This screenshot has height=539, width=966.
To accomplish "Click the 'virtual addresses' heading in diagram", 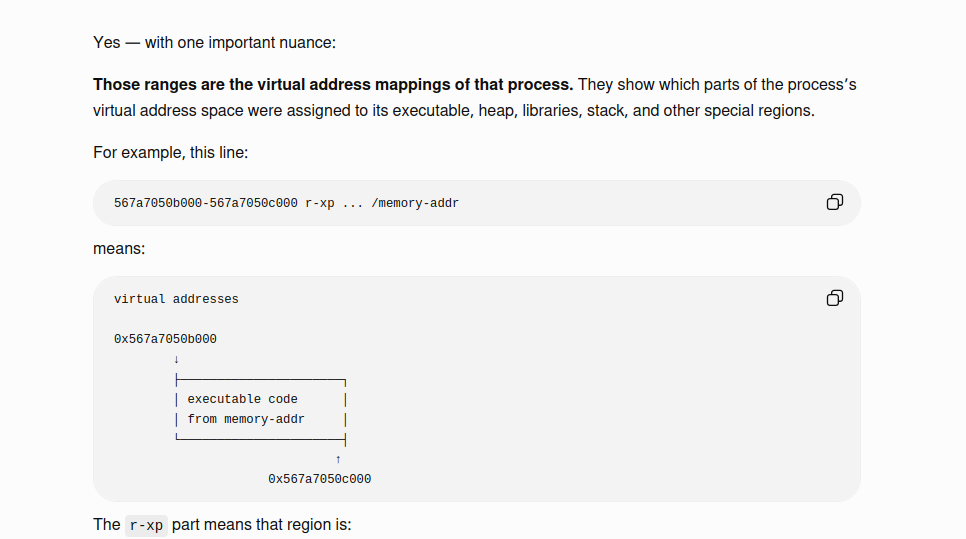I will click(x=176, y=299).
